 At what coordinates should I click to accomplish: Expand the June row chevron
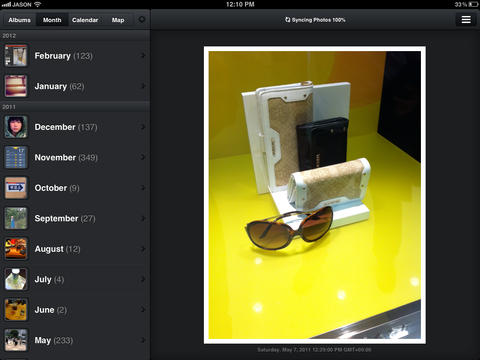click(x=143, y=310)
